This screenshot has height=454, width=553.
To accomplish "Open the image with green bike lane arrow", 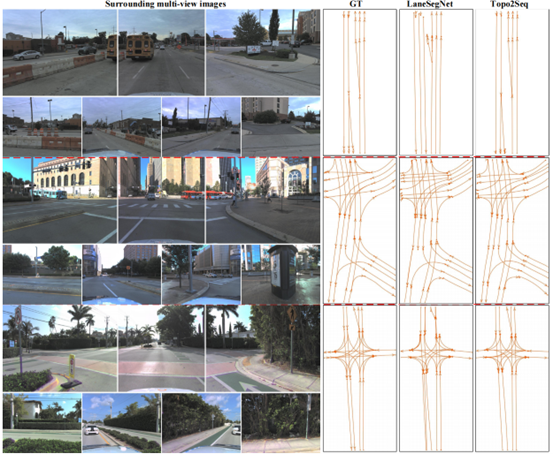I will pyautogui.click(x=263, y=348).
